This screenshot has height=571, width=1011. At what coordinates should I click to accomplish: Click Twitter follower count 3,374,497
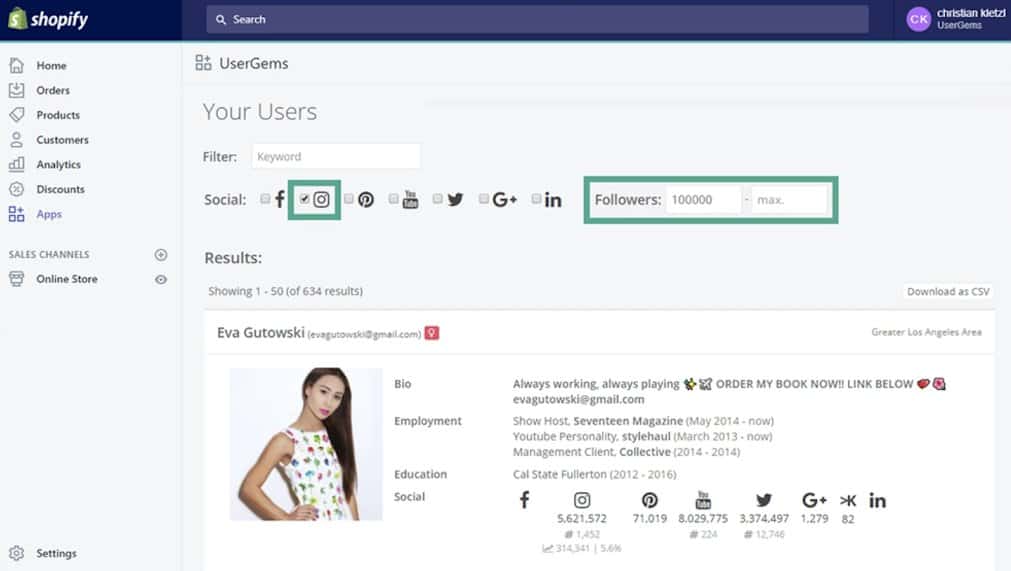764,519
